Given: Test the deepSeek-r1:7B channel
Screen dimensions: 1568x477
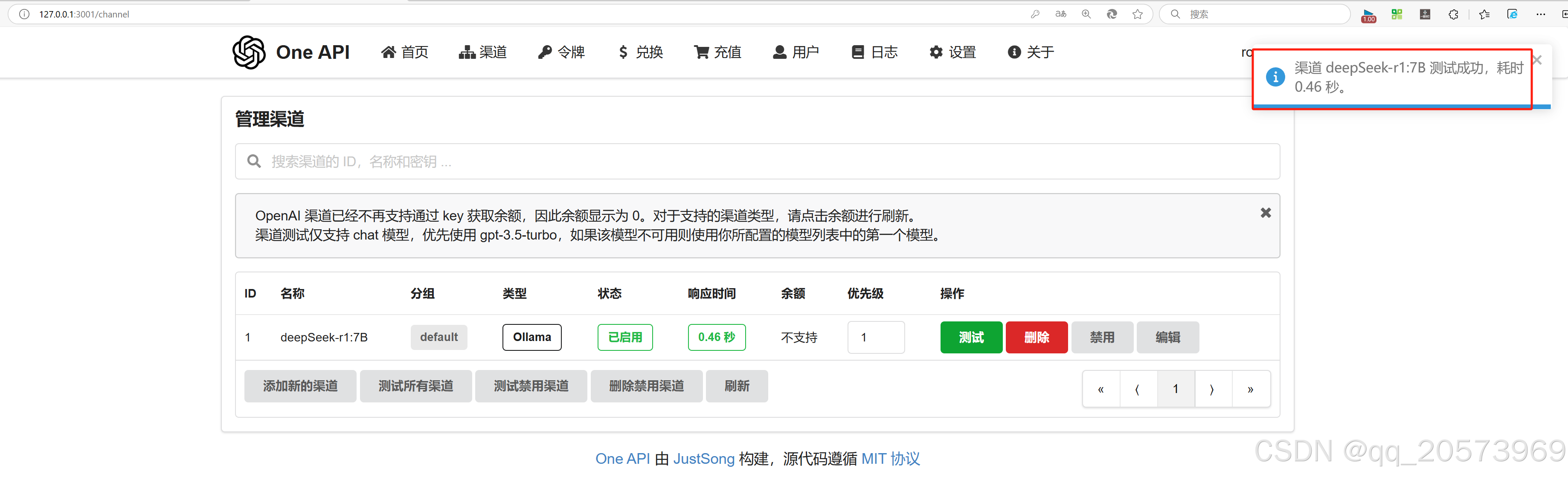Looking at the screenshot, I should [x=971, y=337].
